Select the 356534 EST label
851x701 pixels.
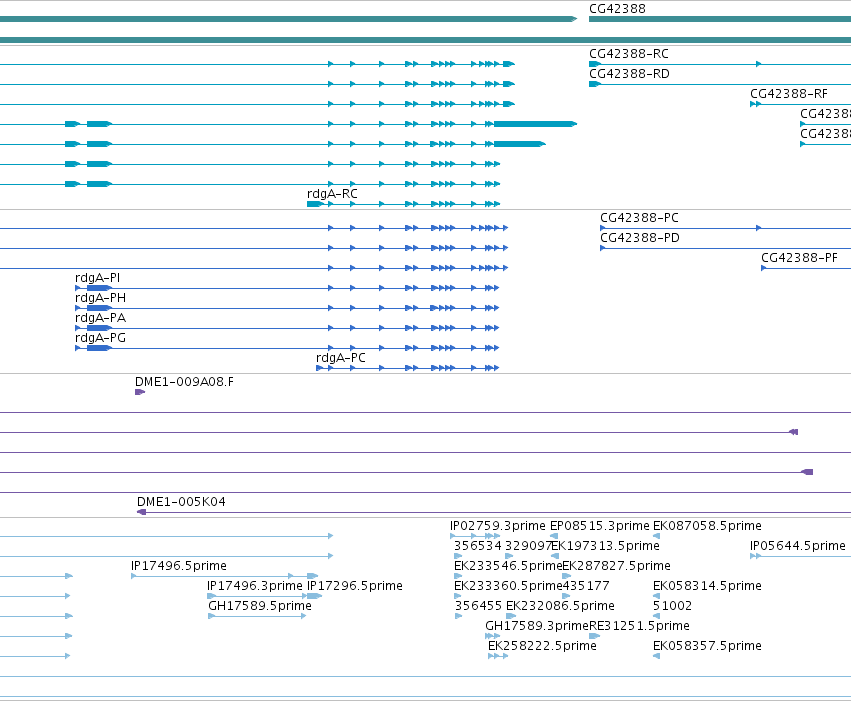pyautogui.click(x=478, y=546)
